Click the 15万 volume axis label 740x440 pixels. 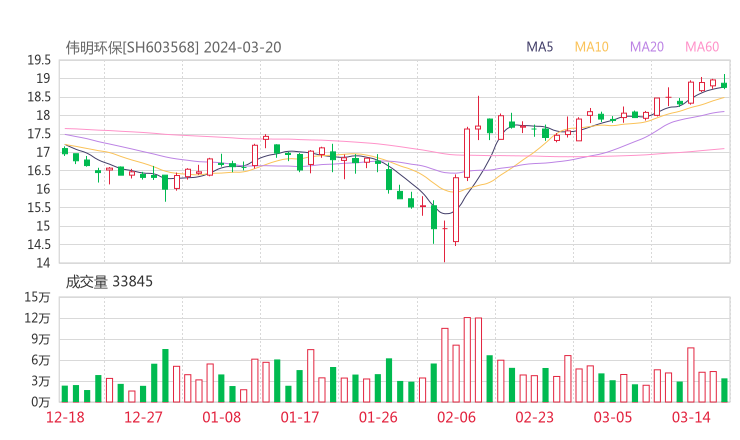pos(37,297)
